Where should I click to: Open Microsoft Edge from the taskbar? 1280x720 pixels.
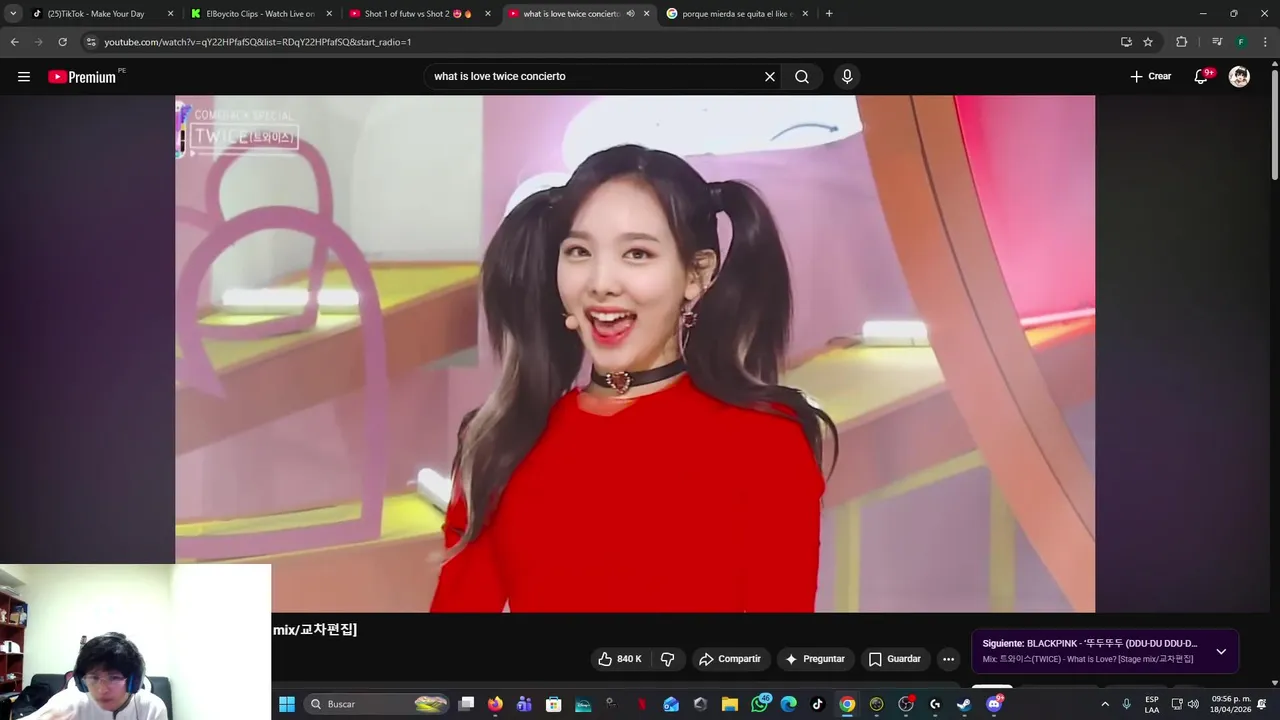[x=788, y=704]
